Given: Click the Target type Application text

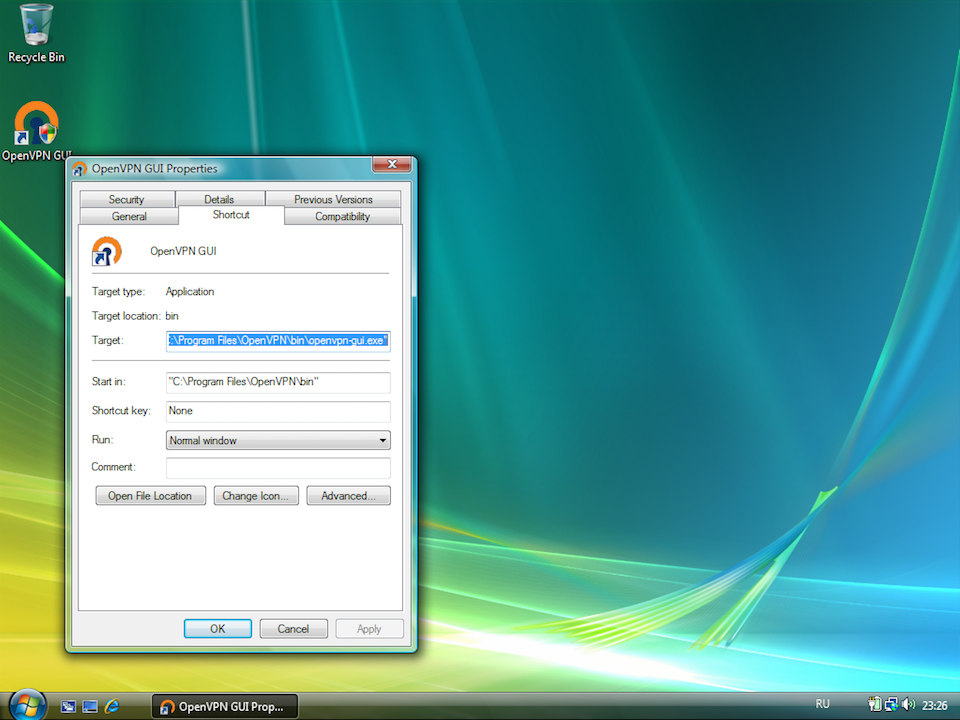Looking at the screenshot, I should tap(190, 291).
